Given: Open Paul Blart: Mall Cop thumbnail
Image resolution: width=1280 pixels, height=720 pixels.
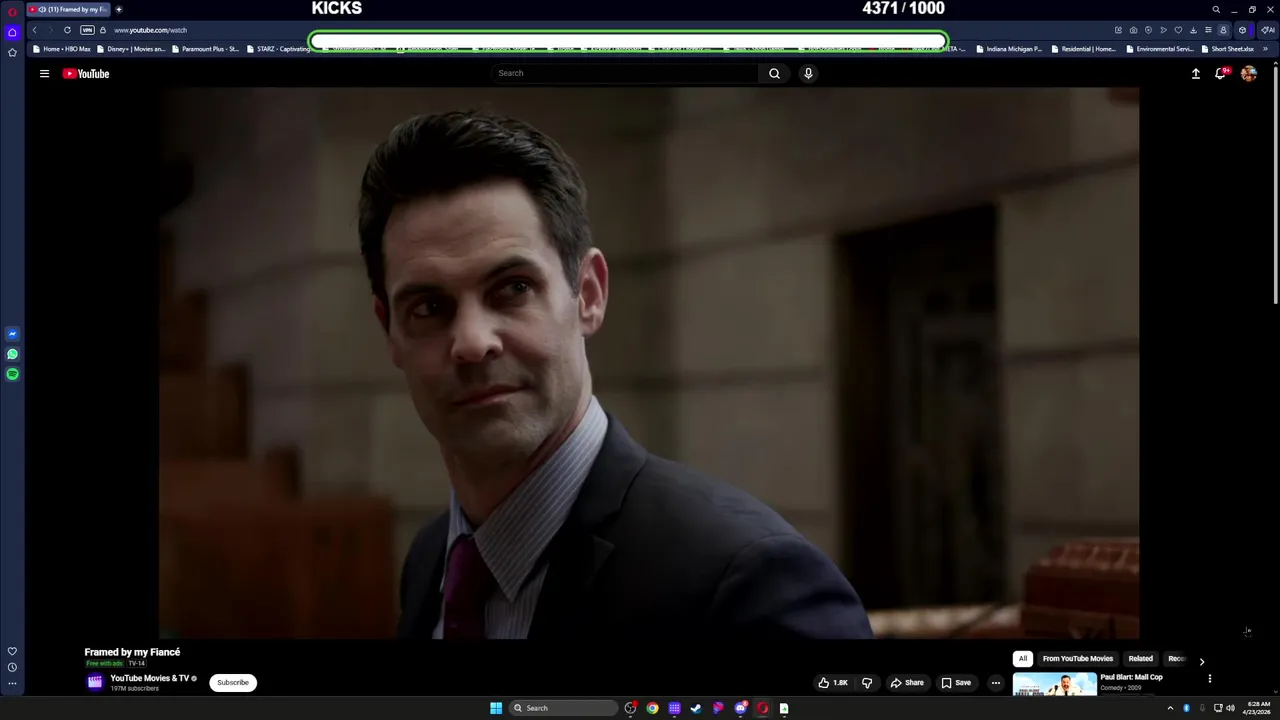Looking at the screenshot, I should tap(1054, 684).
